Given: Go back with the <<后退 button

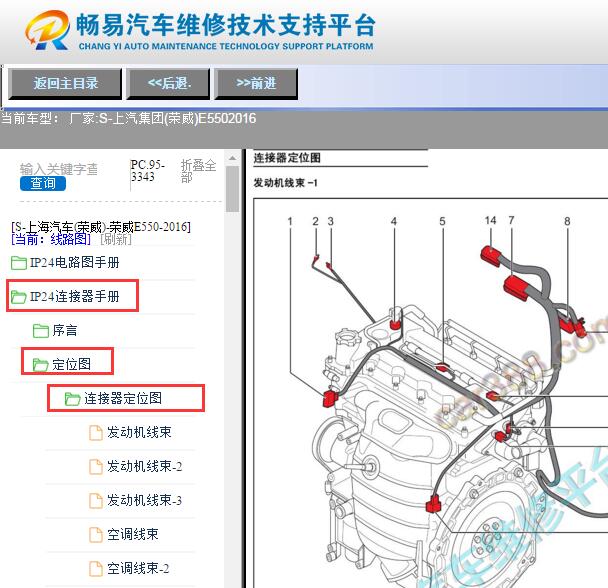Looking at the screenshot, I should (x=168, y=84).
